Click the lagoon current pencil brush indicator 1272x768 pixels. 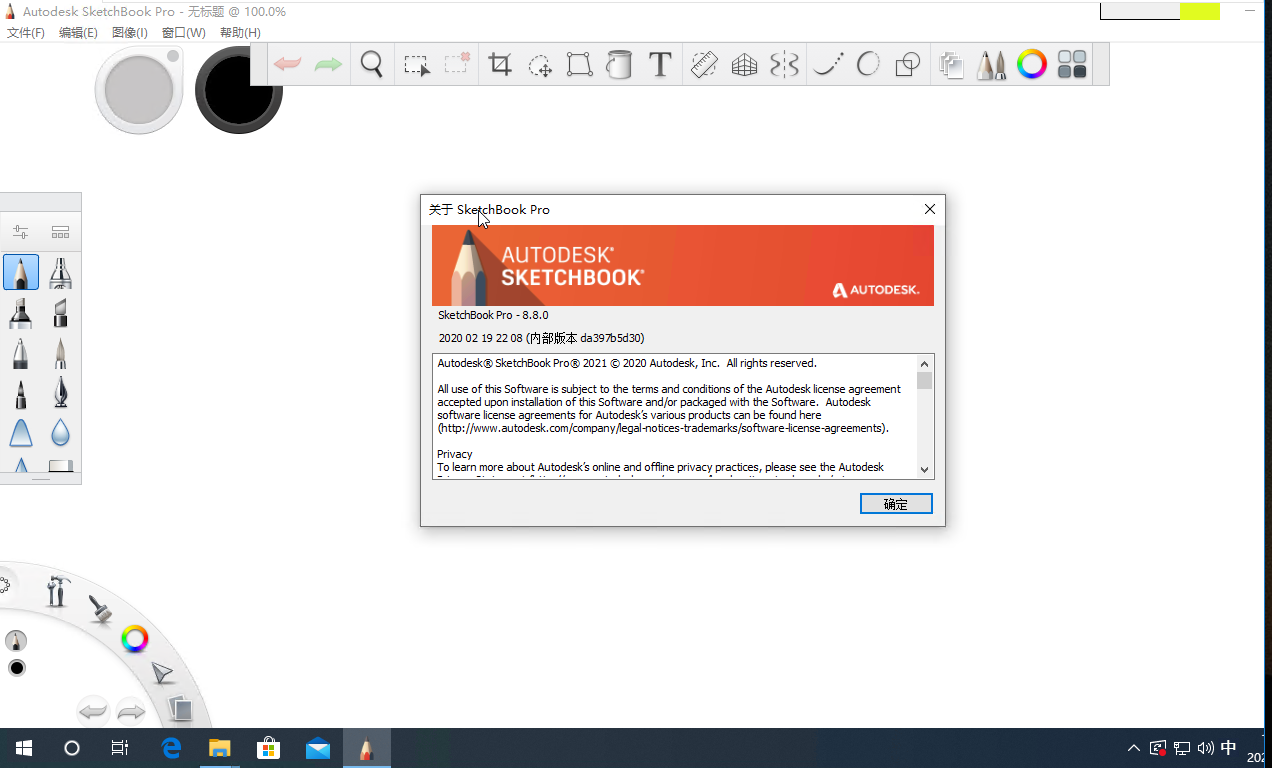tap(16, 640)
